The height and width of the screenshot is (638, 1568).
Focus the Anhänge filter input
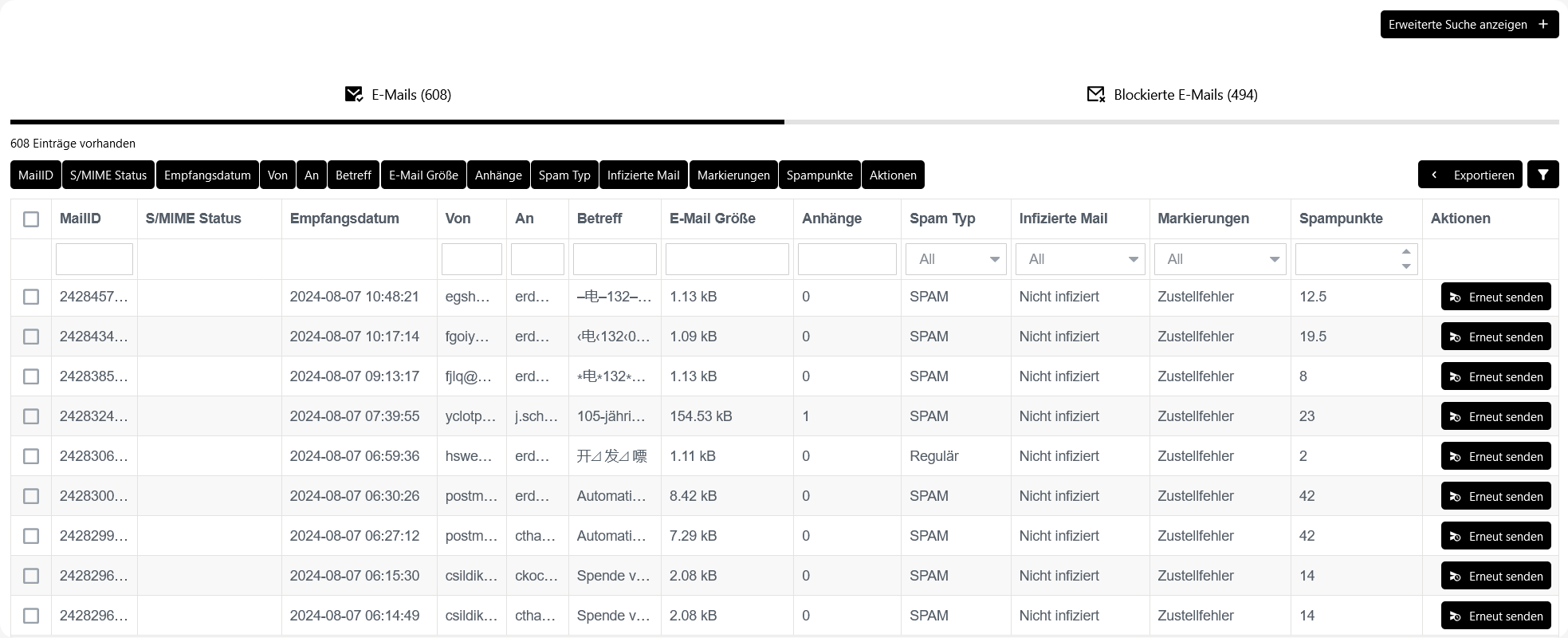pyautogui.click(x=847, y=259)
